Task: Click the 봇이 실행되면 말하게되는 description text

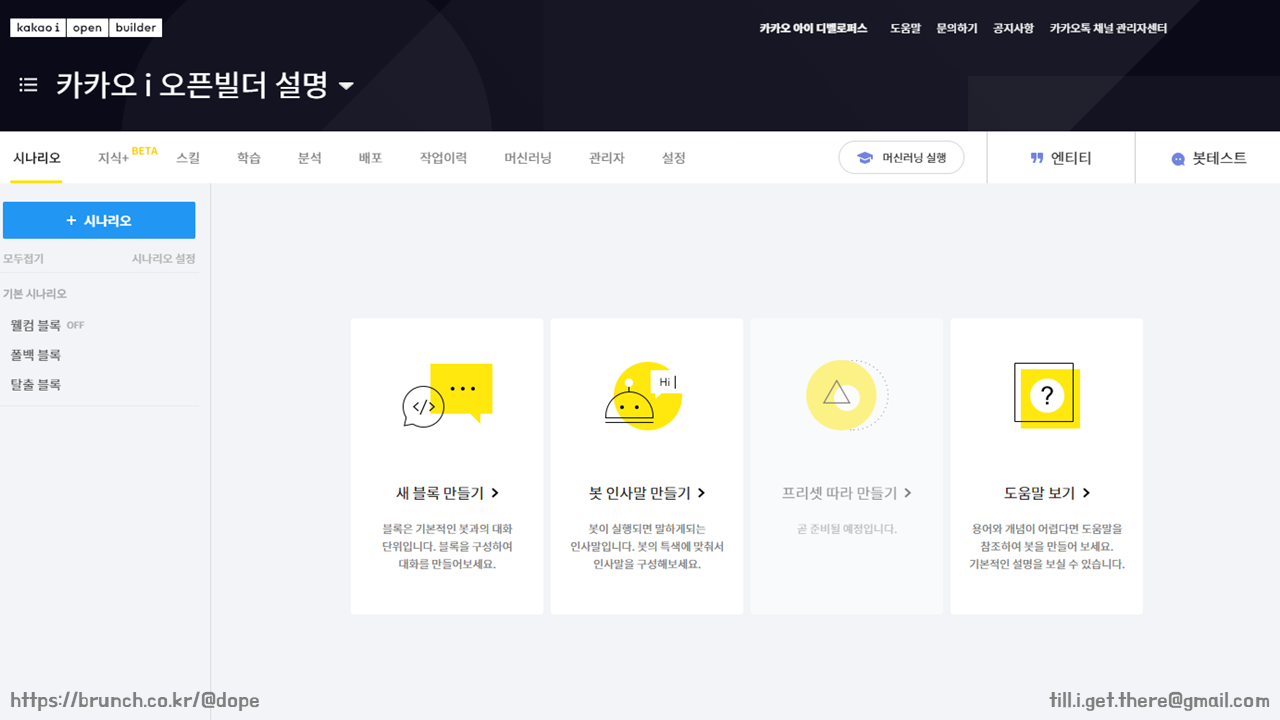Action: click(x=647, y=546)
